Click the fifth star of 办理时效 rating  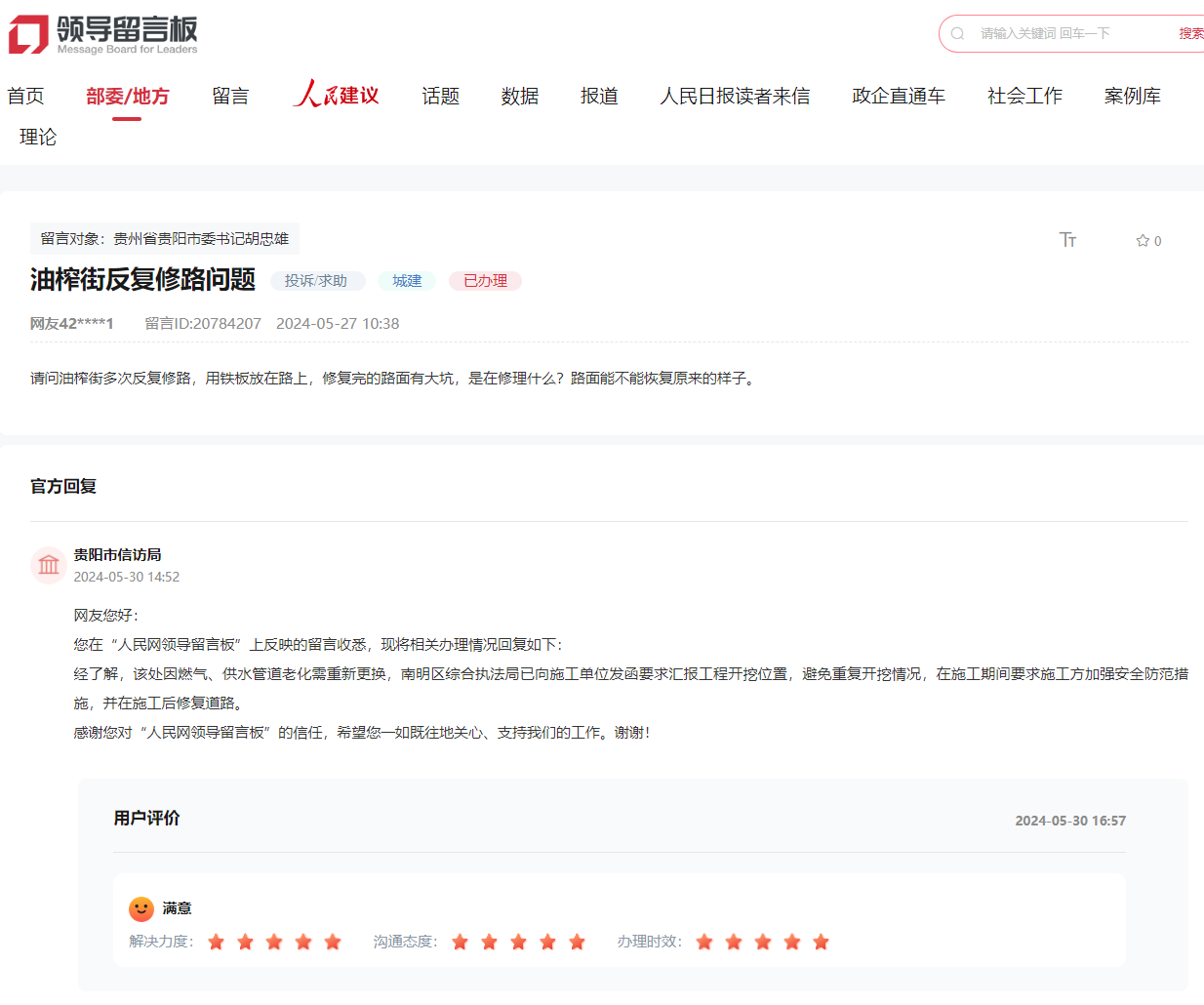(x=821, y=942)
